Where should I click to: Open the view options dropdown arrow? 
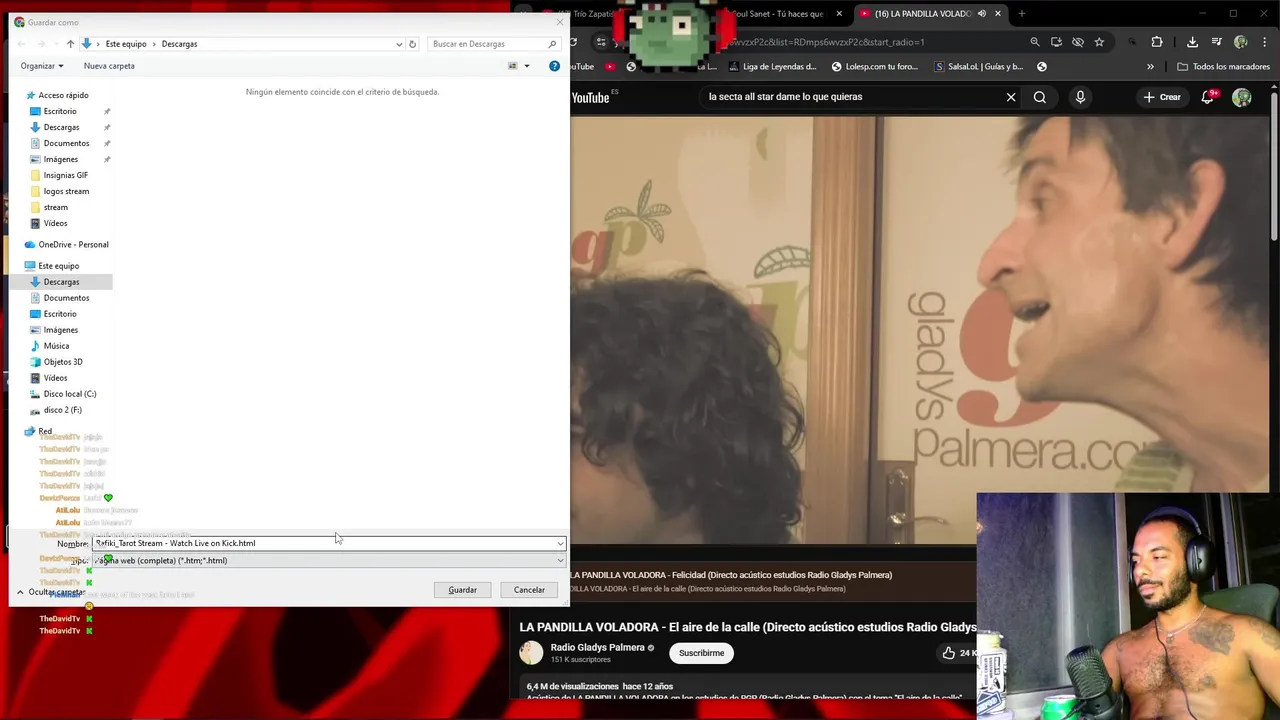click(527, 66)
